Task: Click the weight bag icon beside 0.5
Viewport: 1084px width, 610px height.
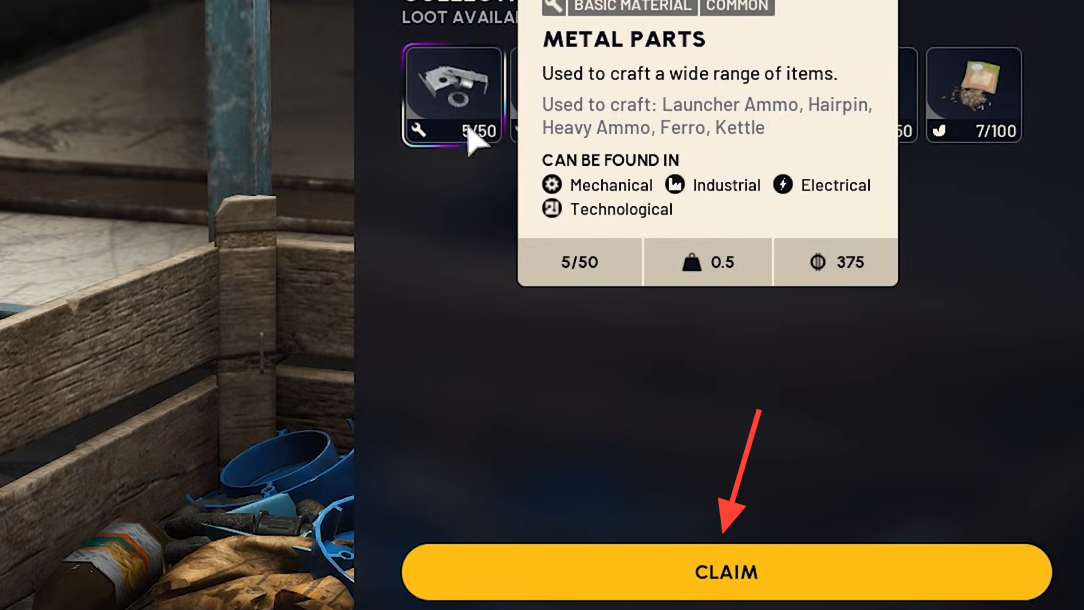Action: click(692, 262)
